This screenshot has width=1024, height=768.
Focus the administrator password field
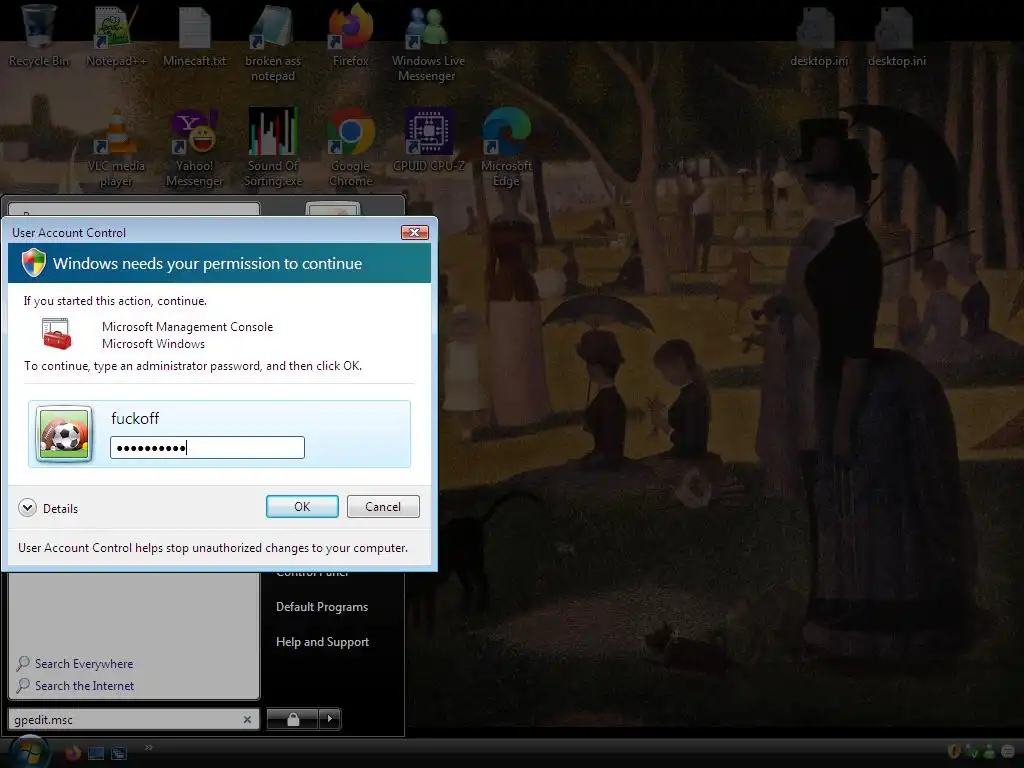pos(207,447)
